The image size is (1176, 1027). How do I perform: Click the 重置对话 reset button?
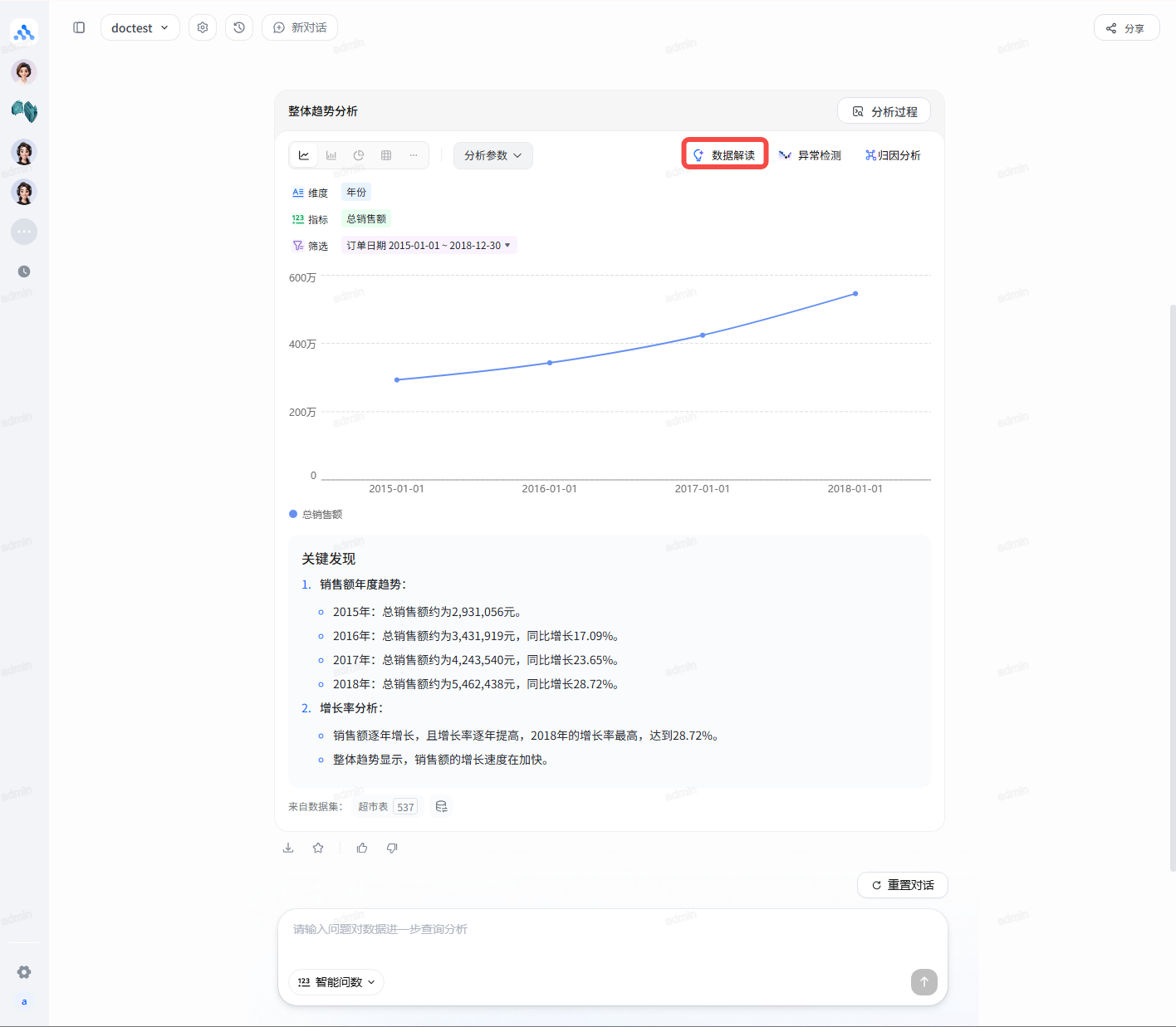903,885
